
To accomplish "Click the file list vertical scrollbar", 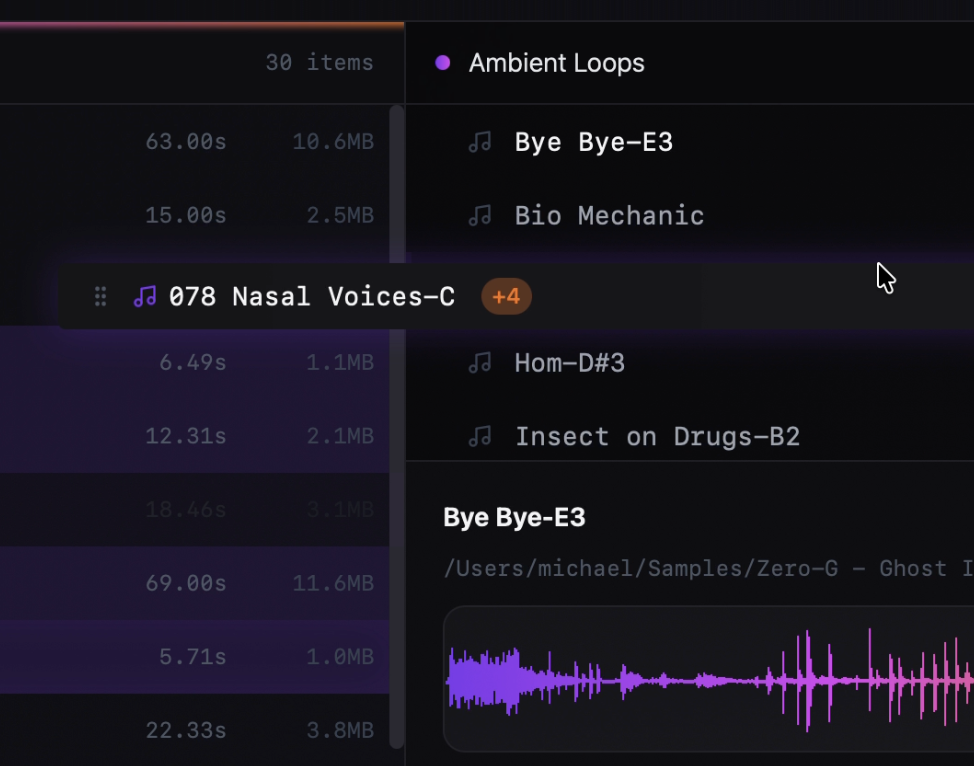I will [396, 420].
